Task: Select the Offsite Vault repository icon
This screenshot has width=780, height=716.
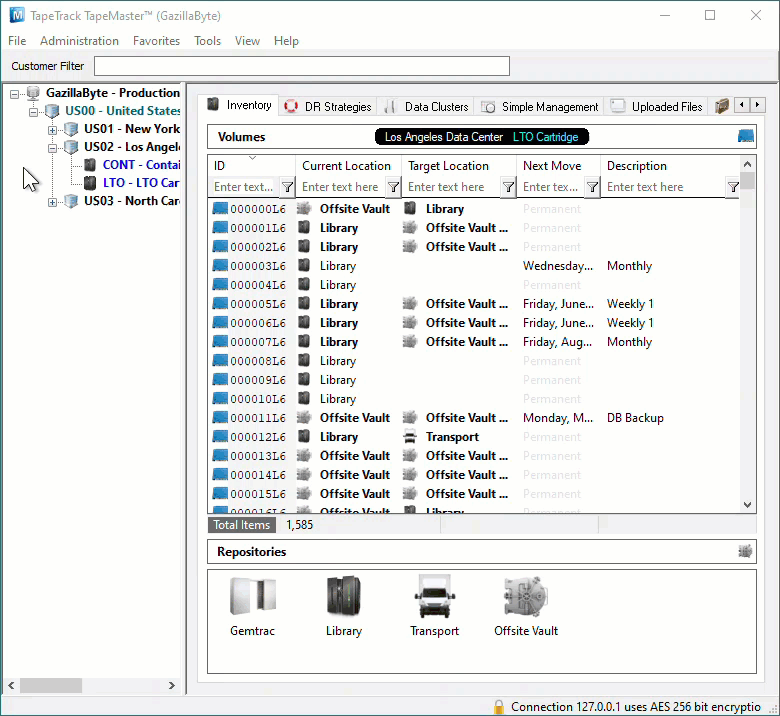Action: [526, 596]
